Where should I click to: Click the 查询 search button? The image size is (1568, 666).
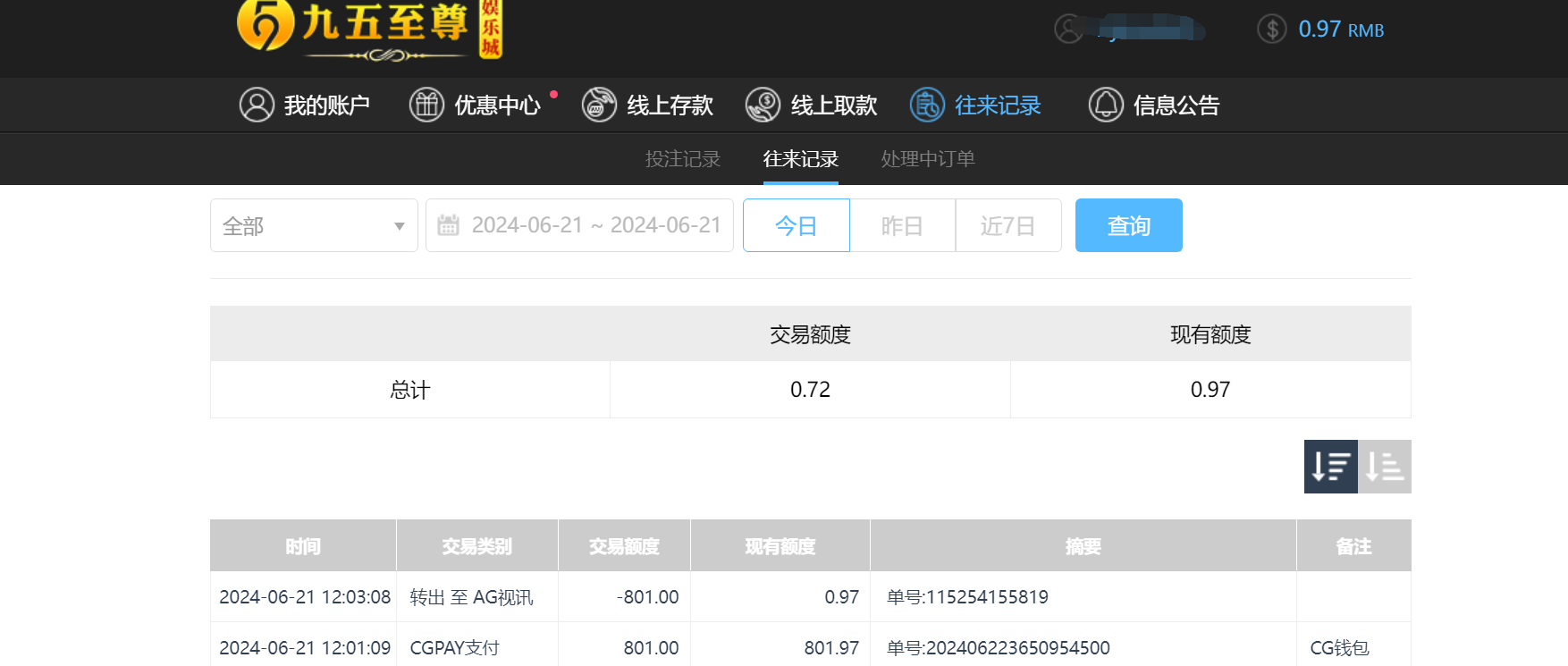click(x=1129, y=225)
